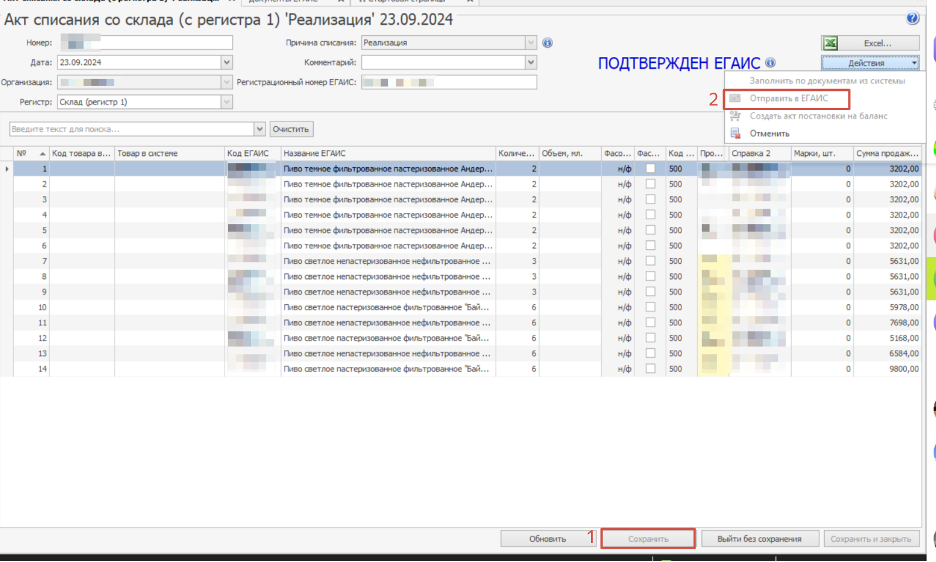Choose Отменить in the actions menu

(769, 134)
